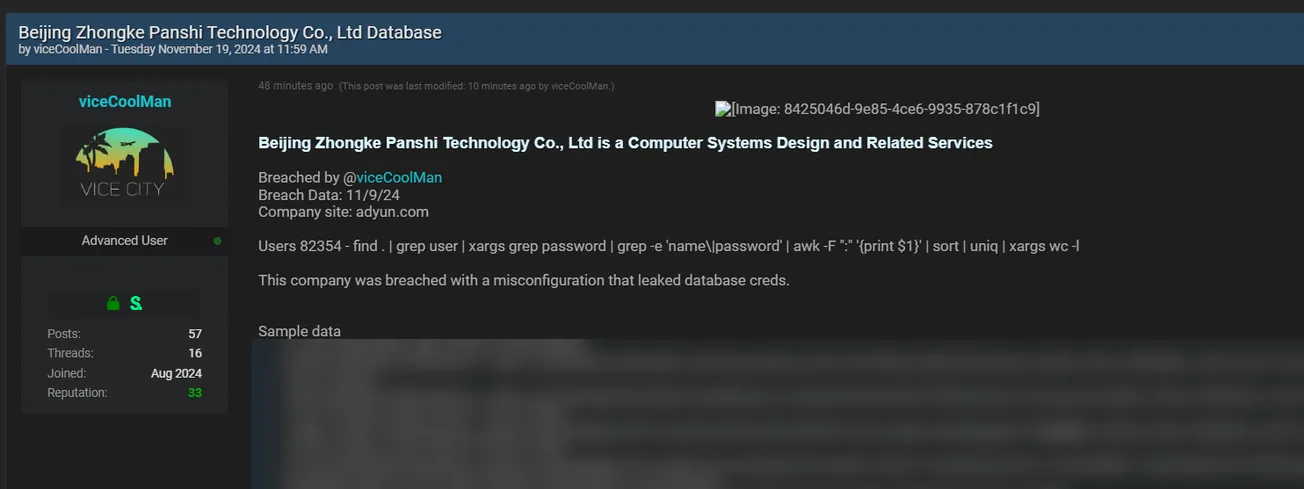The width and height of the screenshot is (1304, 489).
Task: Click the thread title in header
Action: tap(230, 32)
